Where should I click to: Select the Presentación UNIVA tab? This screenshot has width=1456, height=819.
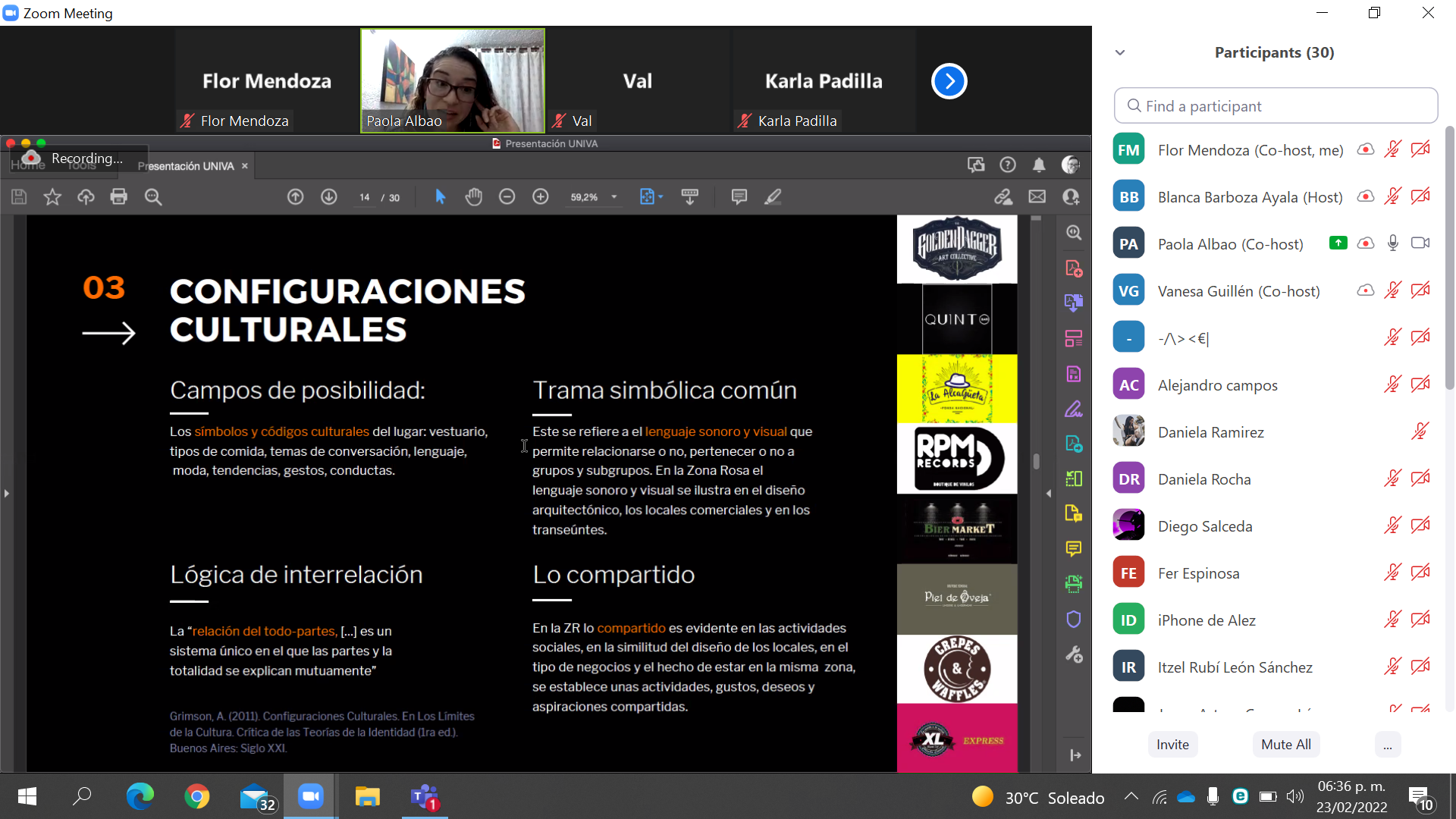(186, 166)
